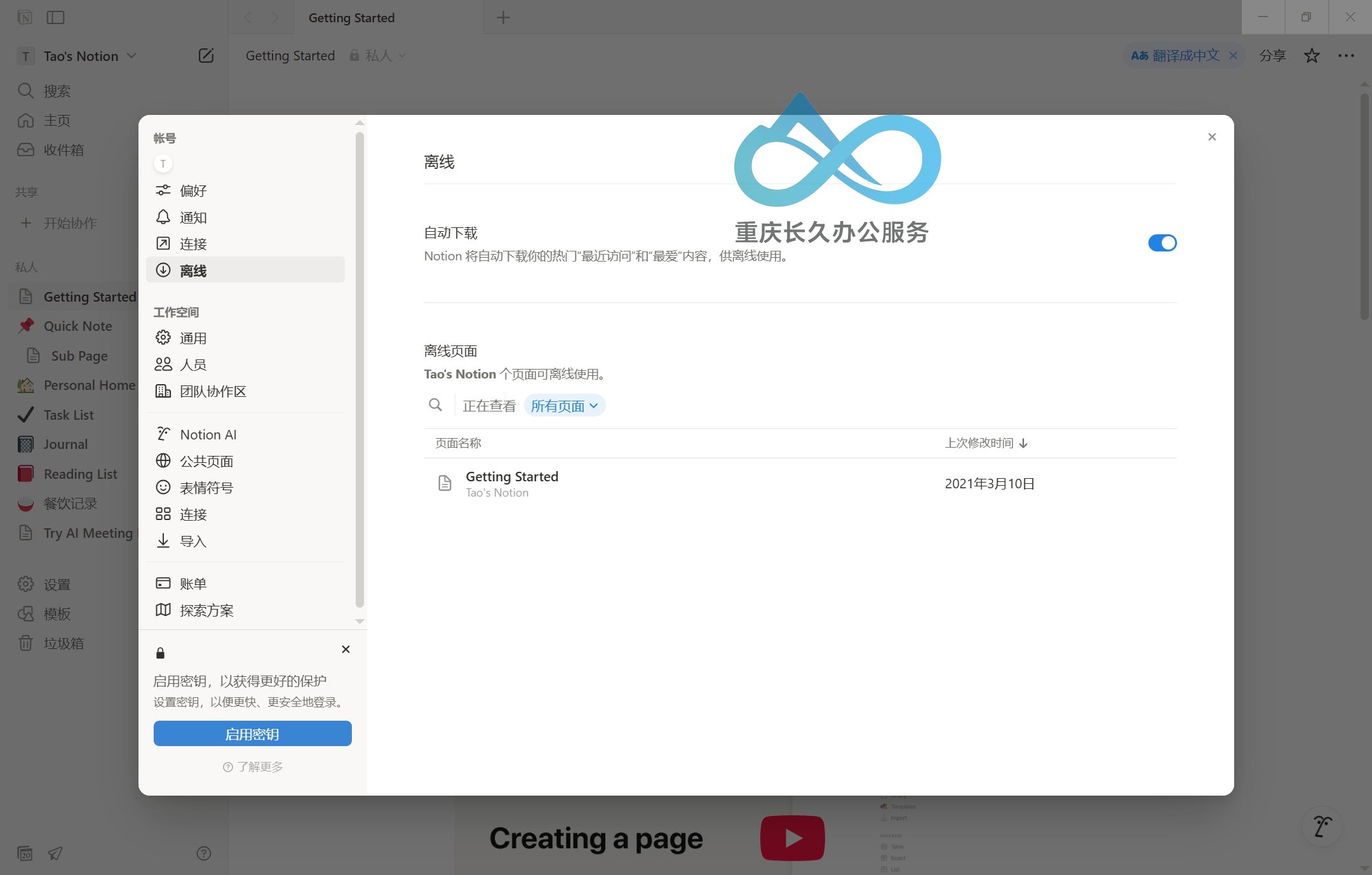Viewport: 1372px width, 875px height.
Task: Click the 启用密钥 button
Action: 252,733
